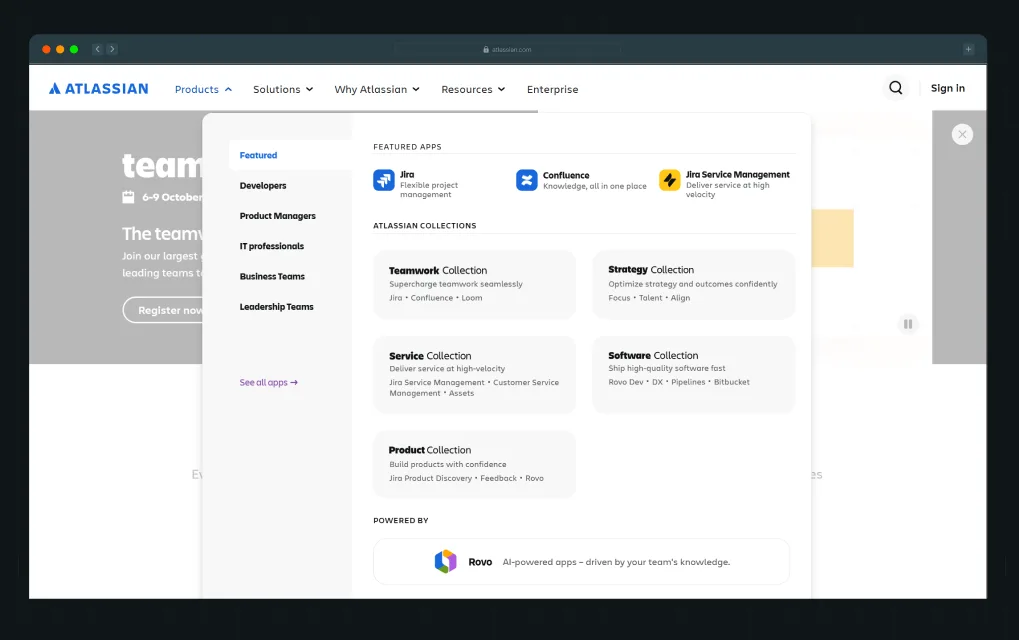Screen dimensions: 1019x640
Task: Click the See all apps link
Action: (268, 383)
